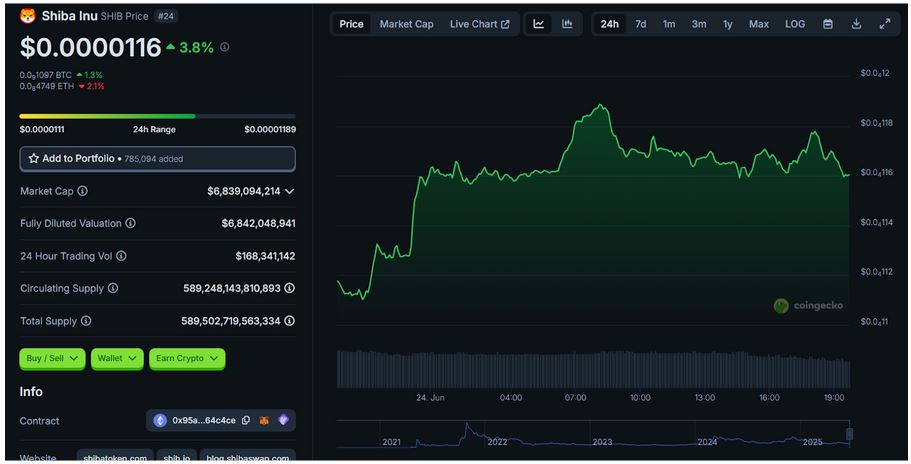Click the MetaMask fox icon in Contract
911x464 pixels.
point(264,420)
